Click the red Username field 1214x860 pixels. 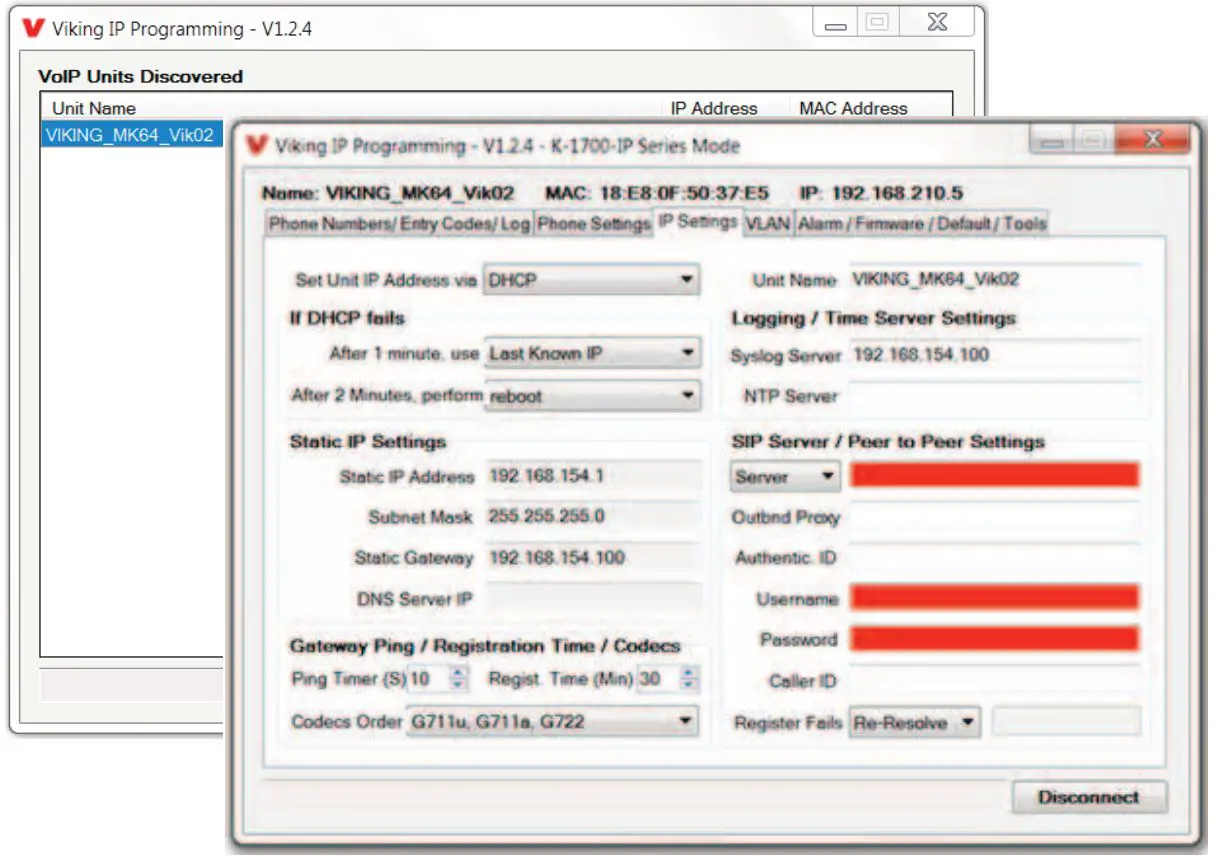tap(994, 598)
